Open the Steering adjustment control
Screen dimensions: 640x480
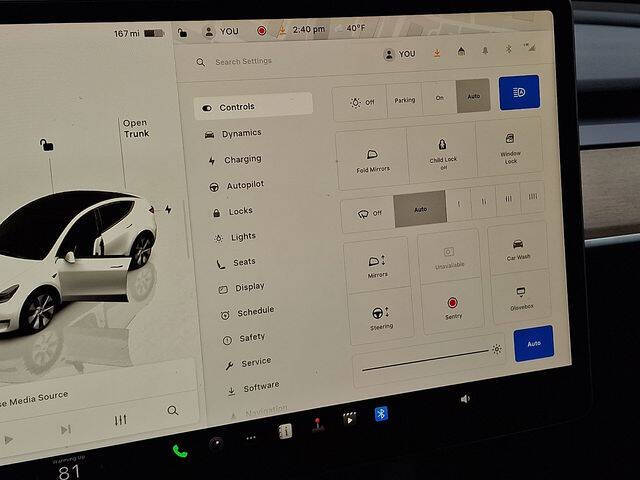coord(382,316)
